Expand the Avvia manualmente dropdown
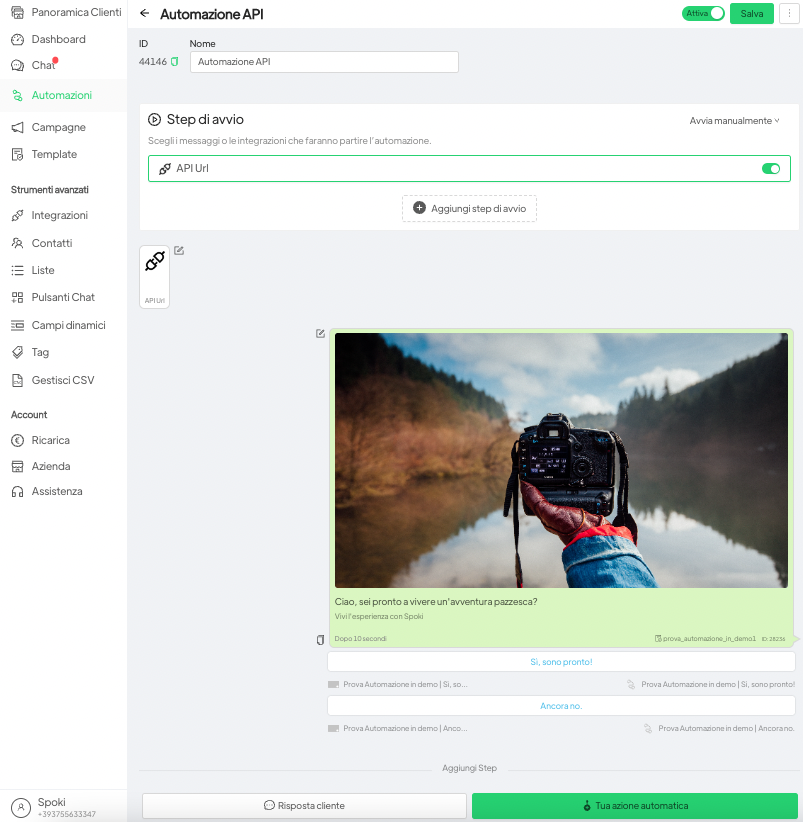Image resolution: width=803 pixels, height=822 pixels. click(734, 121)
